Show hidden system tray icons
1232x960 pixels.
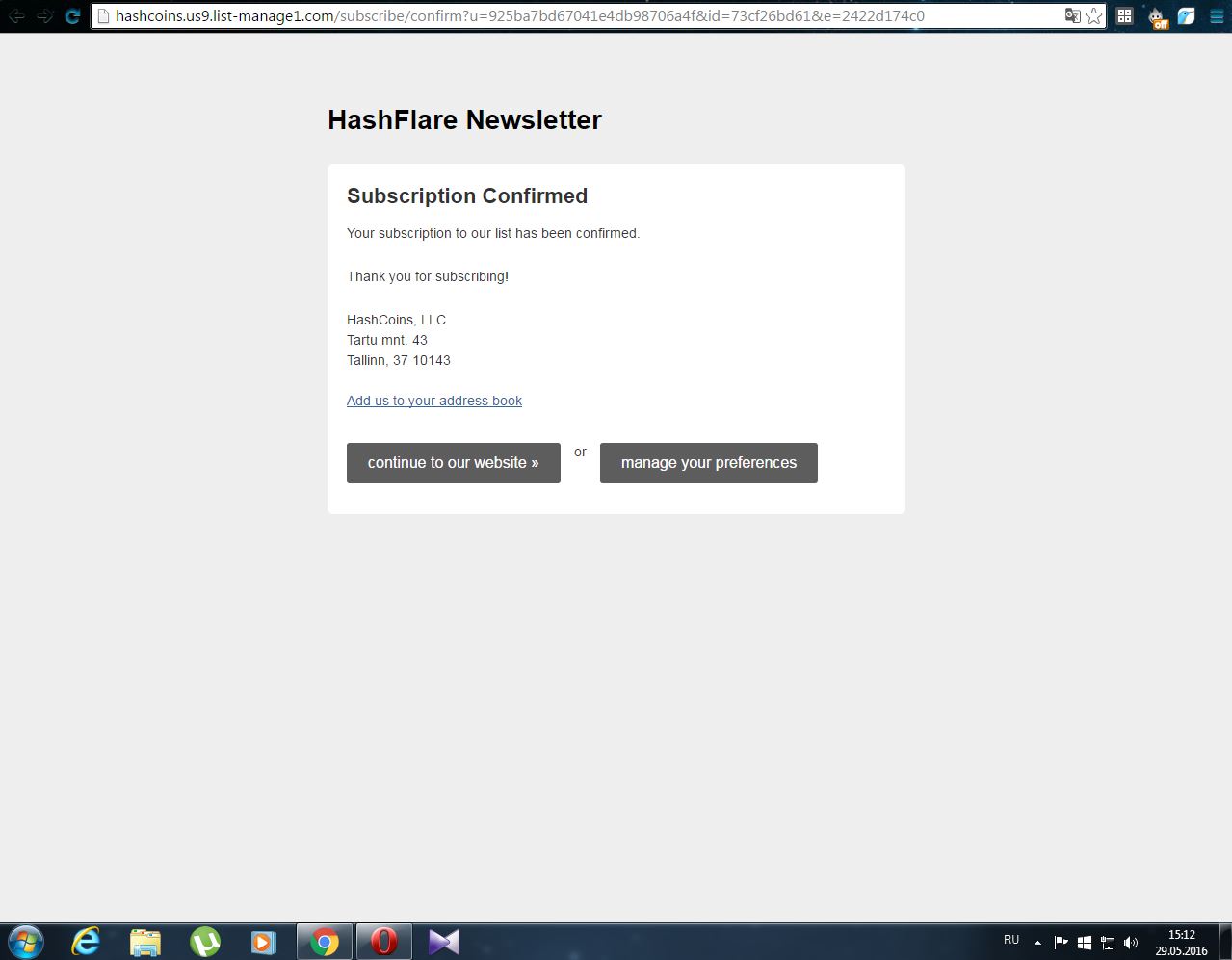point(1037,943)
